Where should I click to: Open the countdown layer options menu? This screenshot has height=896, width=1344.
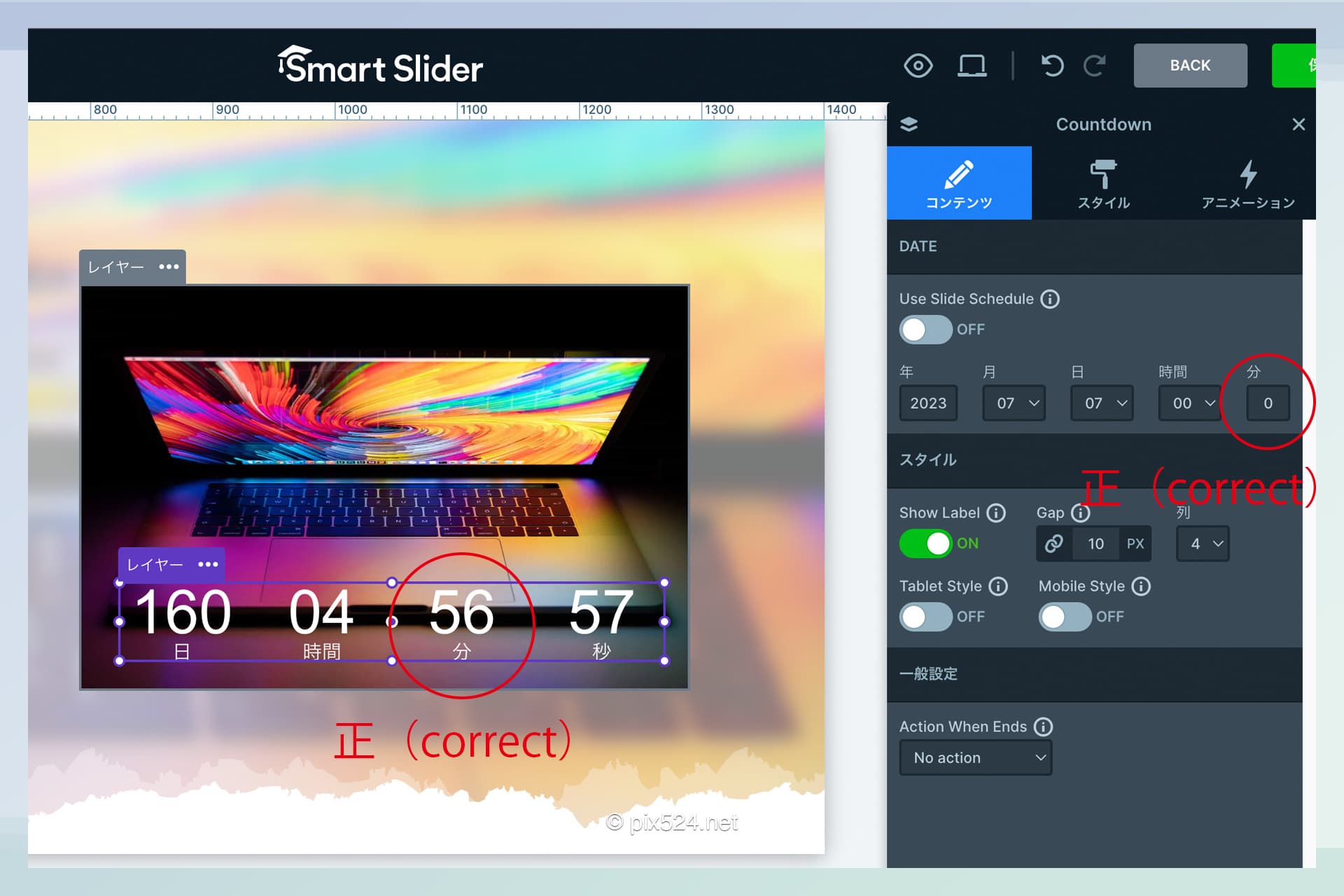tap(207, 564)
